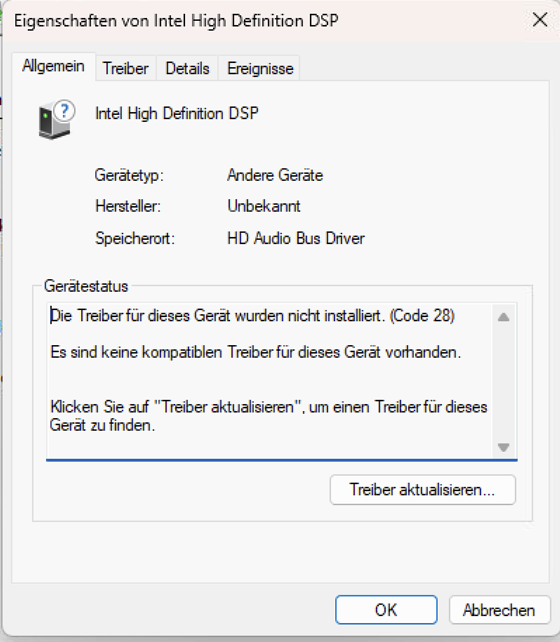Cancel with the Abbrechen button
The width and height of the screenshot is (560, 642).
coord(499,610)
